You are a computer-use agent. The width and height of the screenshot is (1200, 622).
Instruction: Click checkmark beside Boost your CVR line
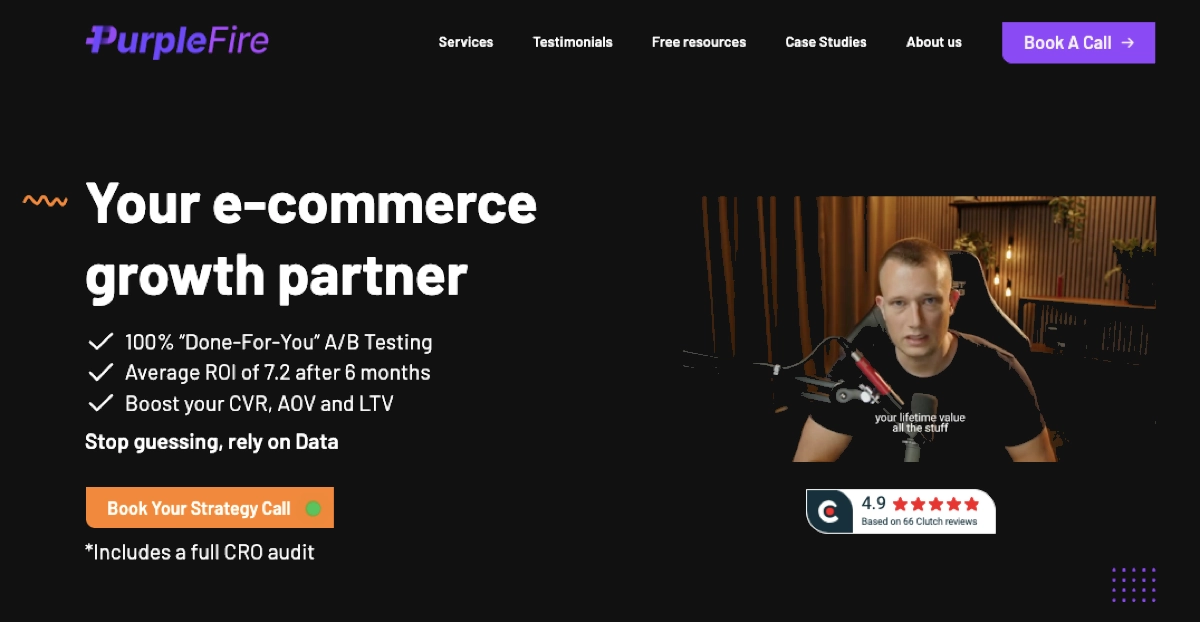[x=101, y=404]
